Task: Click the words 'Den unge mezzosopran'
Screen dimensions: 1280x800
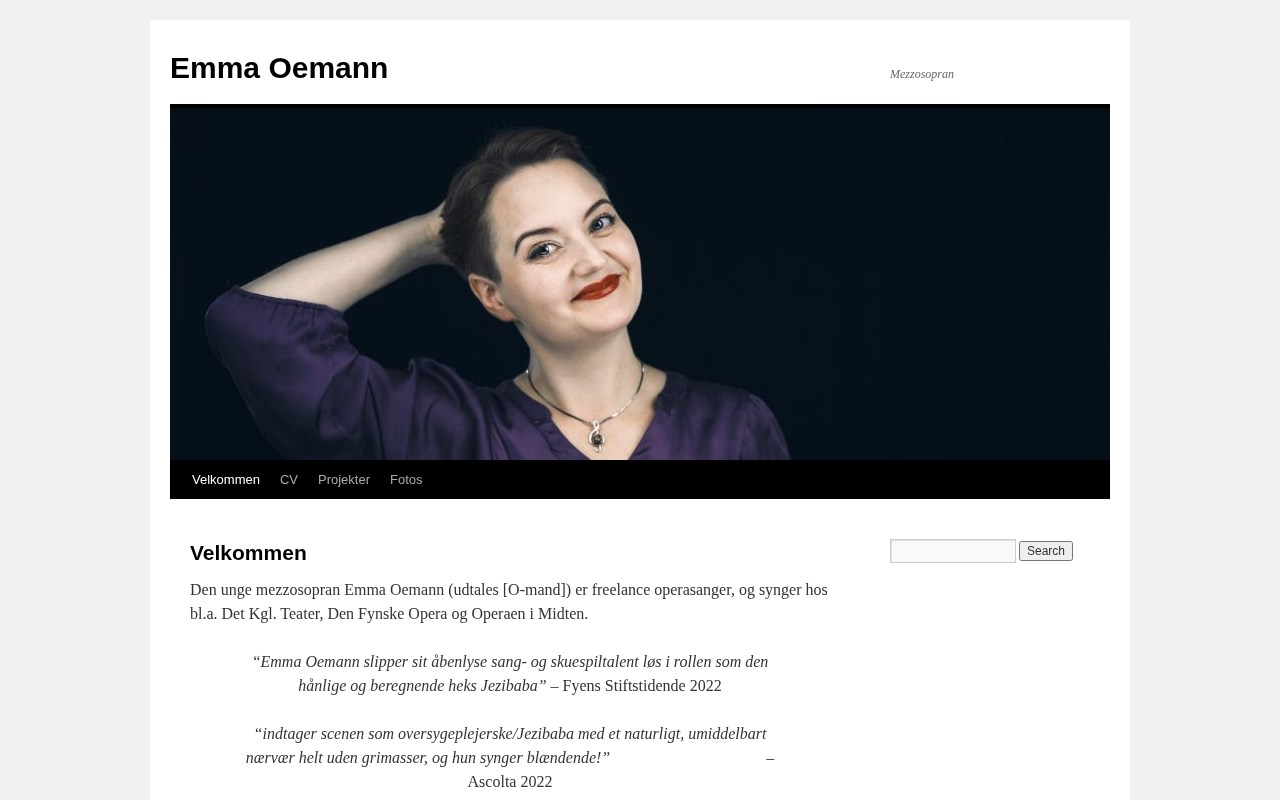Action: 265,590
